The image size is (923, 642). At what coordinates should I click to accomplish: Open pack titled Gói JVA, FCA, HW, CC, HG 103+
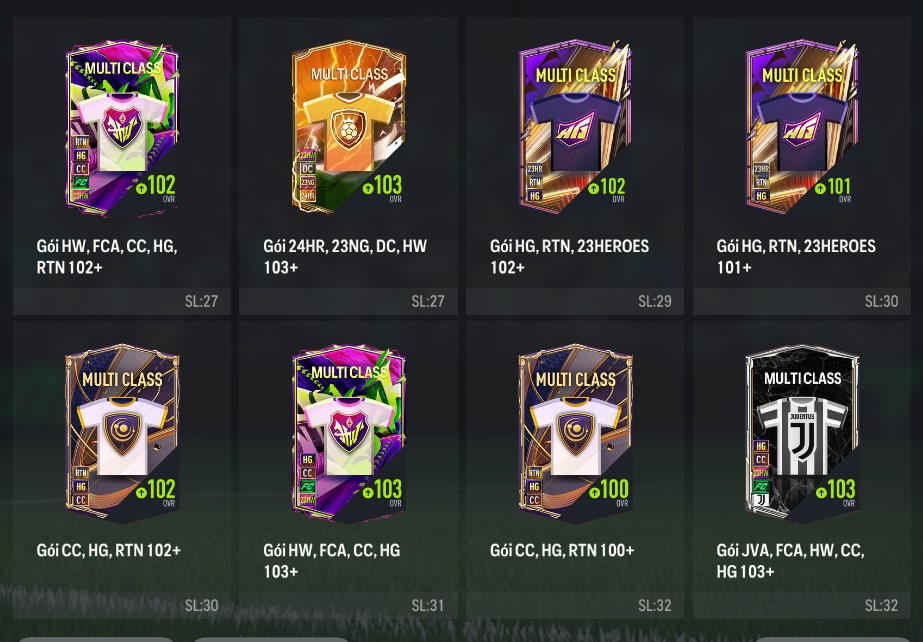pyautogui.click(x=802, y=470)
